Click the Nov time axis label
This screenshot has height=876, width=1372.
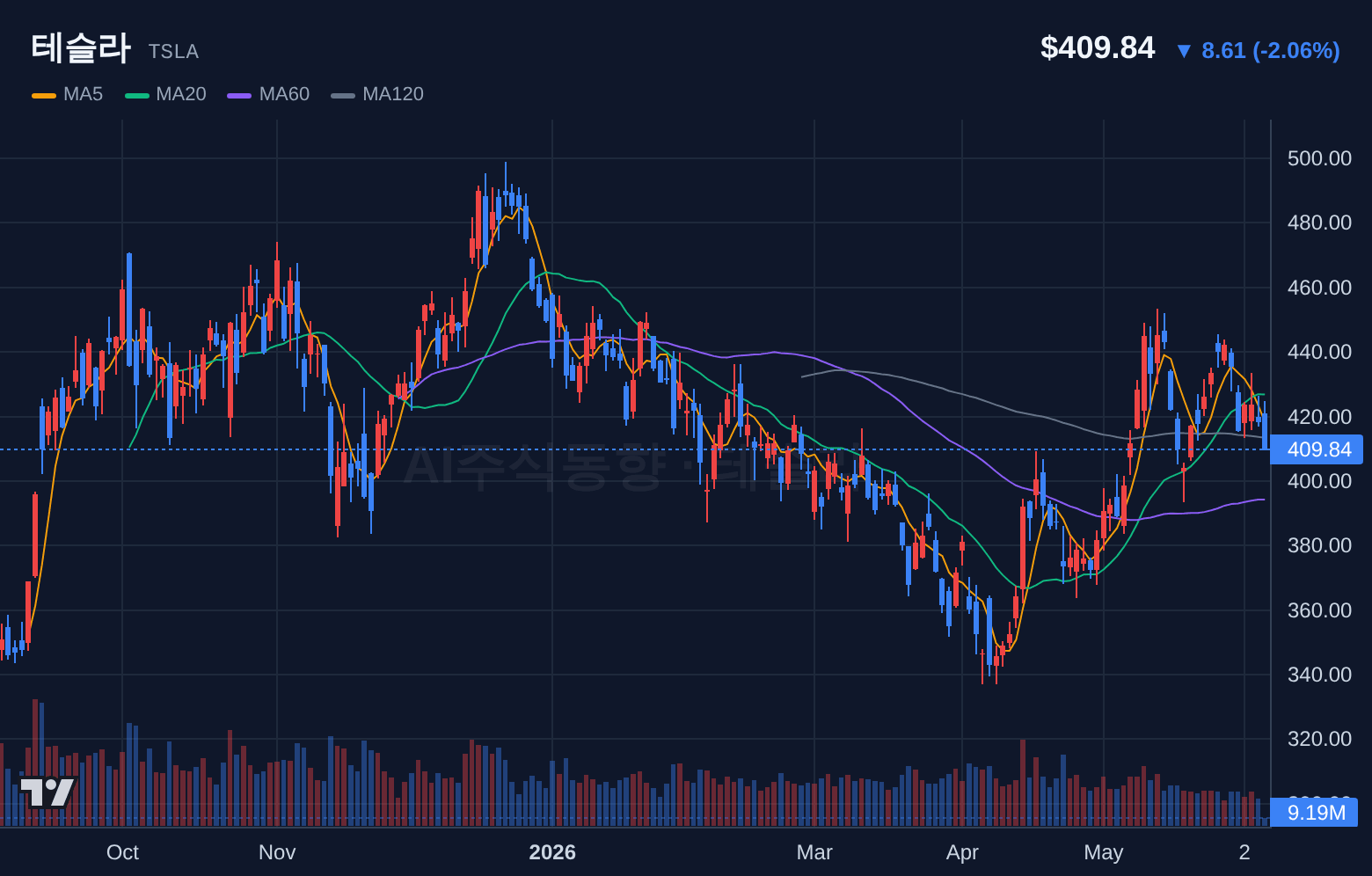tap(277, 852)
